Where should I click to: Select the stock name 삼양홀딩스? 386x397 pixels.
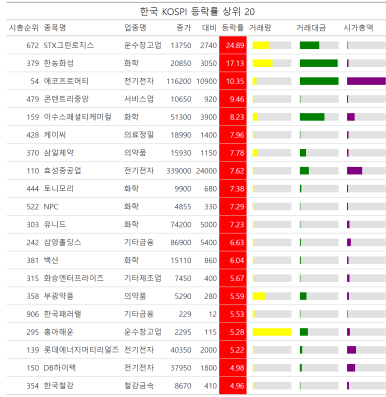62,242
